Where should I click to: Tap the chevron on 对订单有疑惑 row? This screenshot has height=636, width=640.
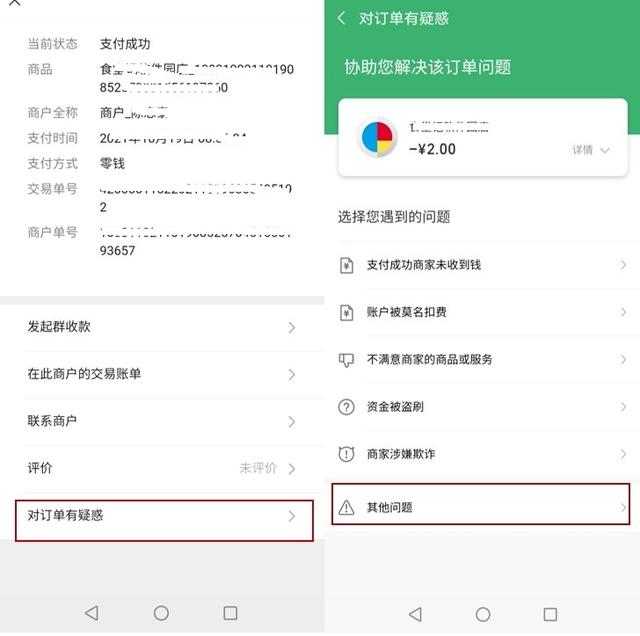291,516
